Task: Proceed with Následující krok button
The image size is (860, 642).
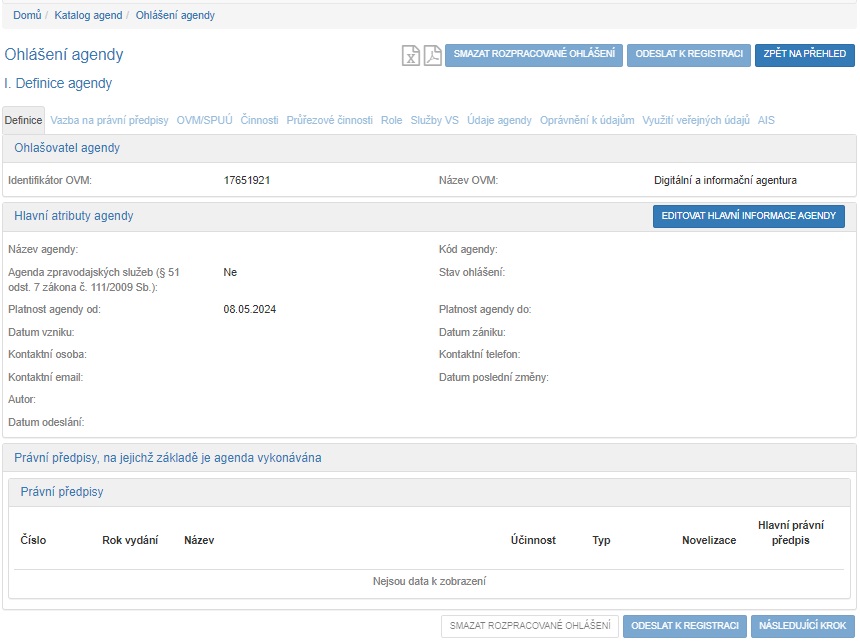Action: tap(803, 626)
